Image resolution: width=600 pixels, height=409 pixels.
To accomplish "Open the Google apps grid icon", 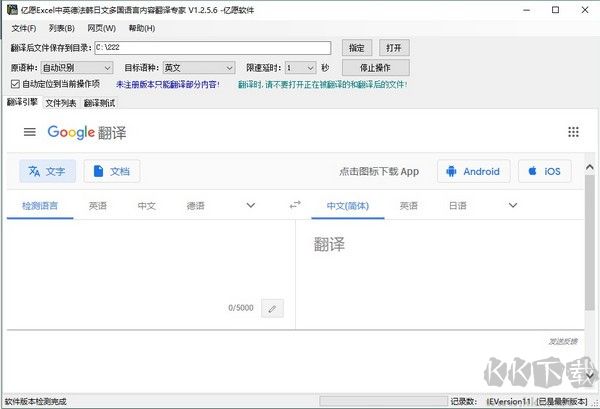I will point(573,132).
